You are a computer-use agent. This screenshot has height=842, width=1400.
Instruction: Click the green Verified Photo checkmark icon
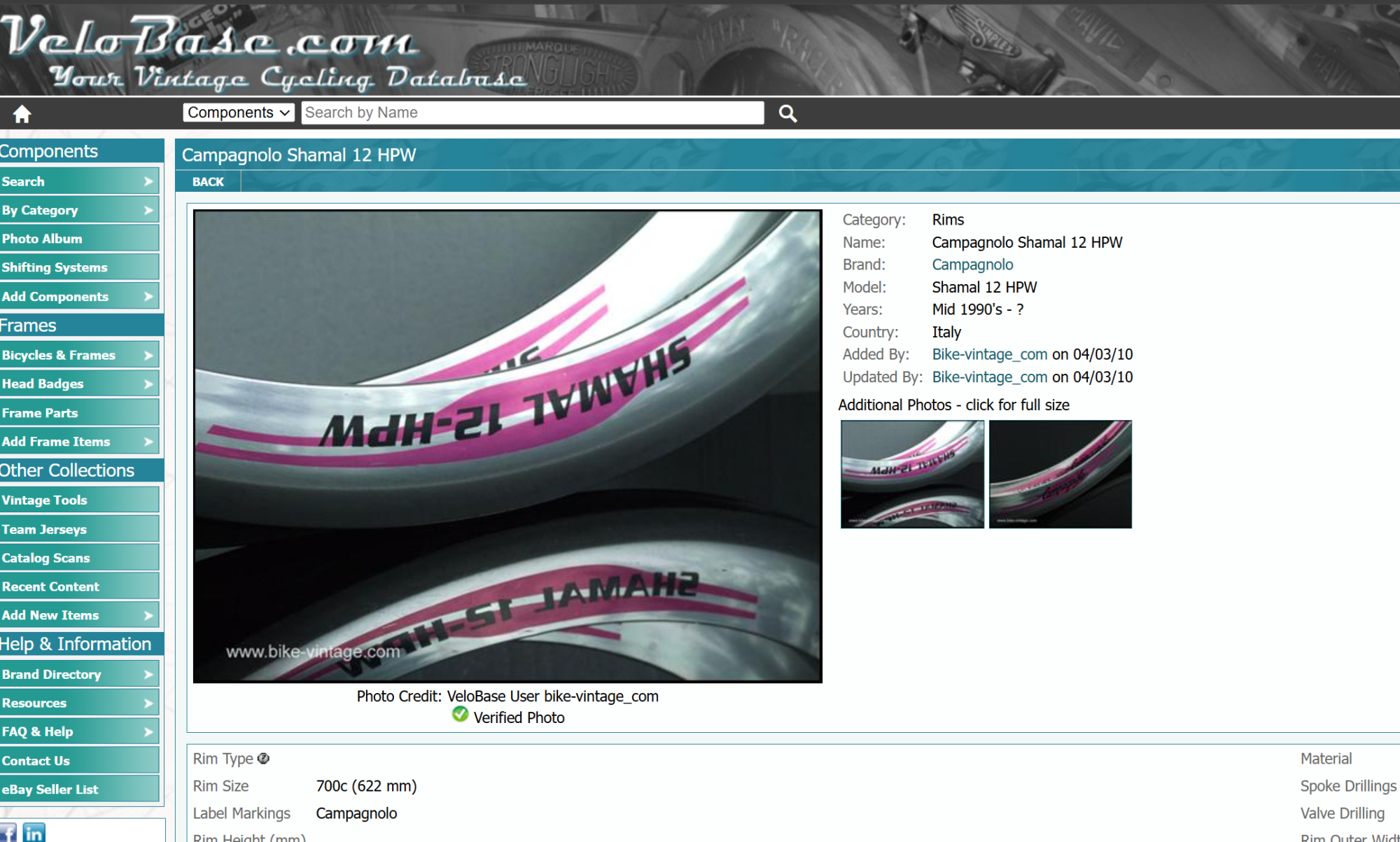pyautogui.click(x=460, y=715)
